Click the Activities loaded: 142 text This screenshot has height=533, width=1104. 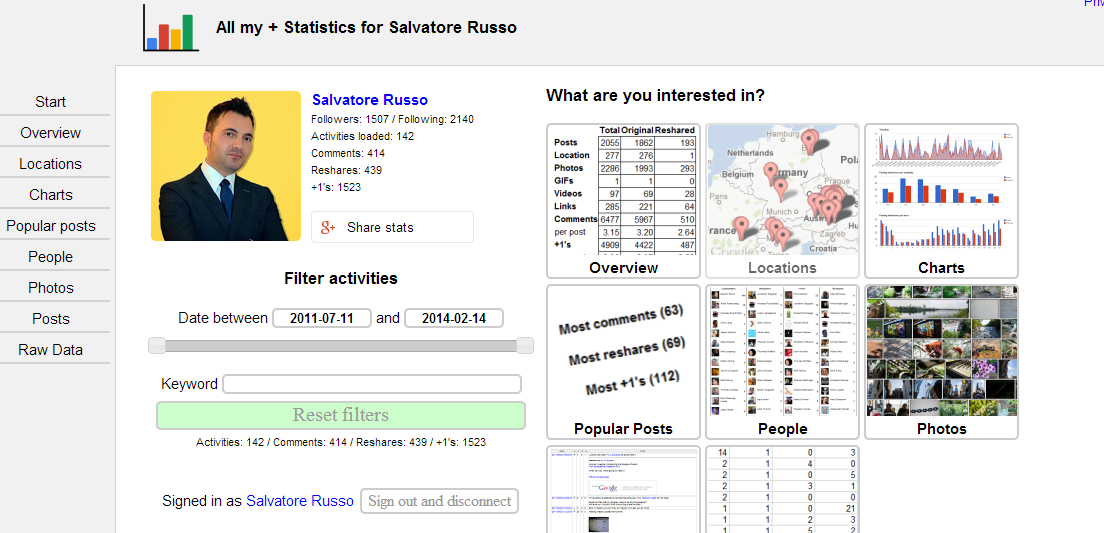pyautogui.click(x=363, y=136)
